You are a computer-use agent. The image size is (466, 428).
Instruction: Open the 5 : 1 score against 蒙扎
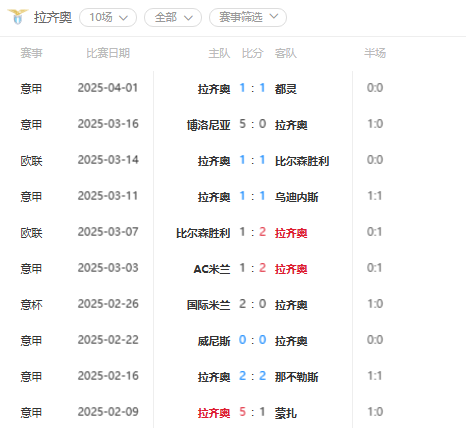click(x=253, y=412)
